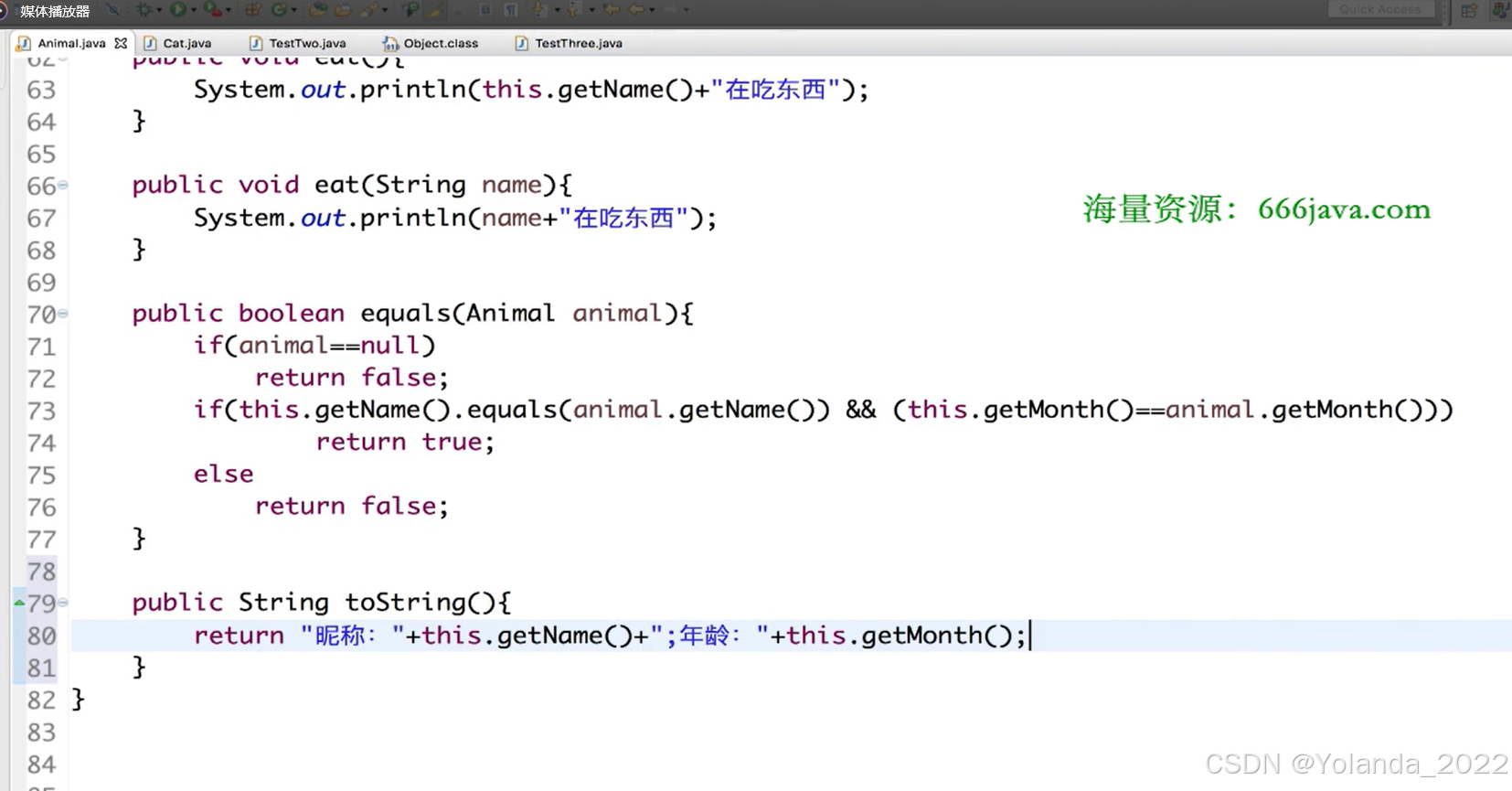Click the New Java Package icon
Image resolution: width=1512 pixels, height=791 pixels.
253,10
